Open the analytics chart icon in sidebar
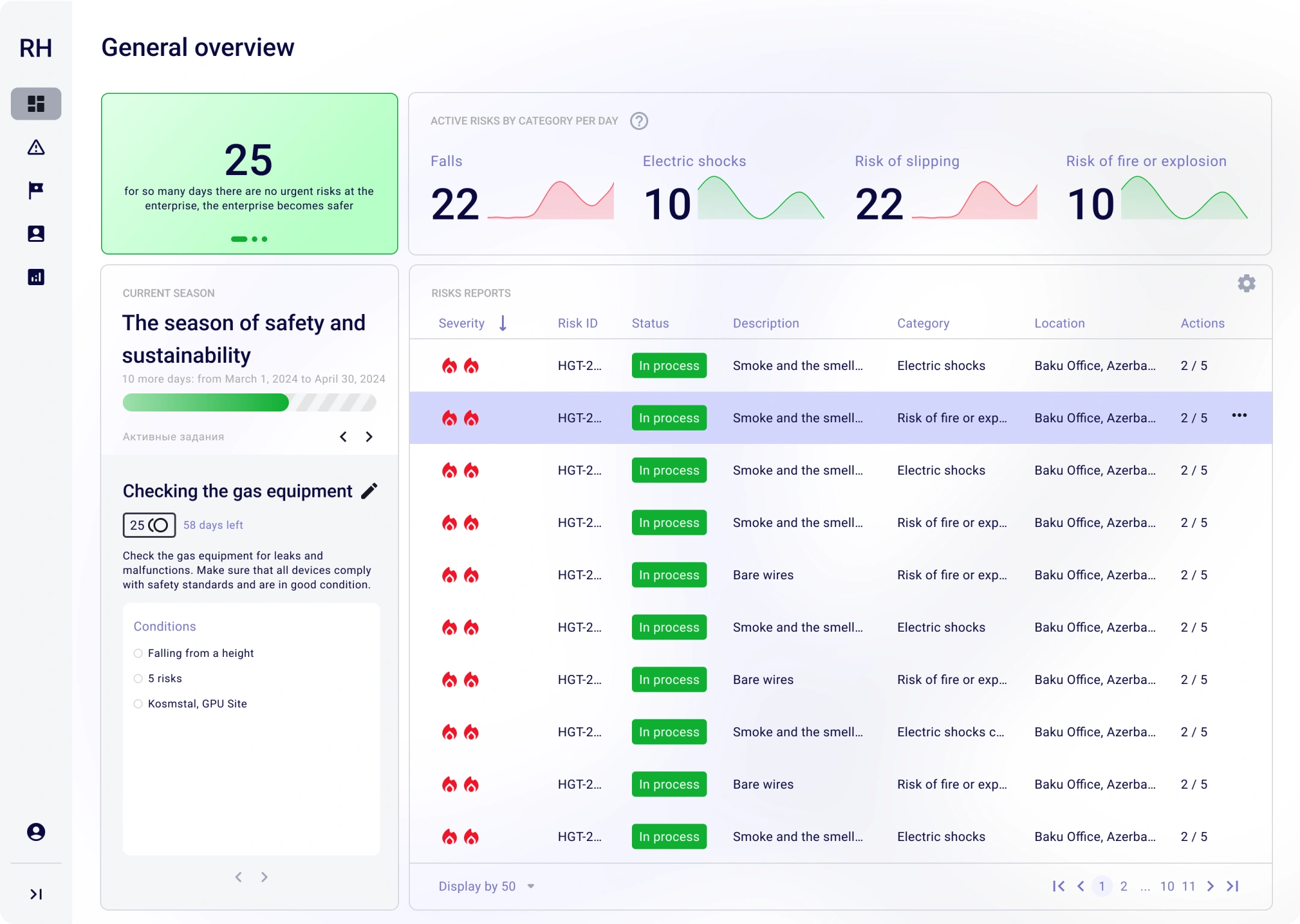The height and width of the screenshot is (924, 1300). click(x=36, y=277)
